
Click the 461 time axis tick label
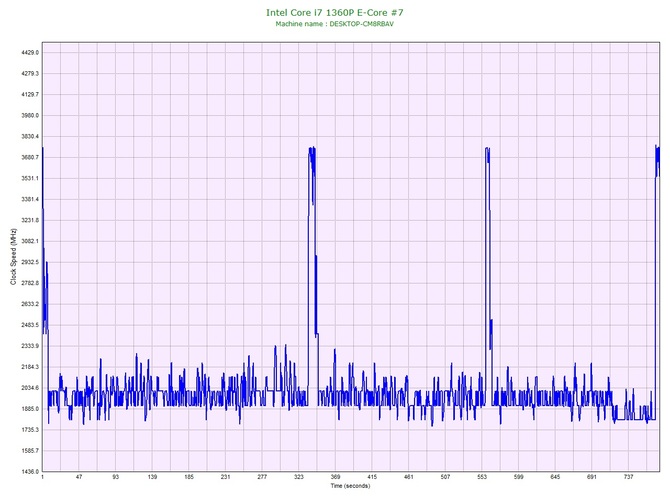409,477
